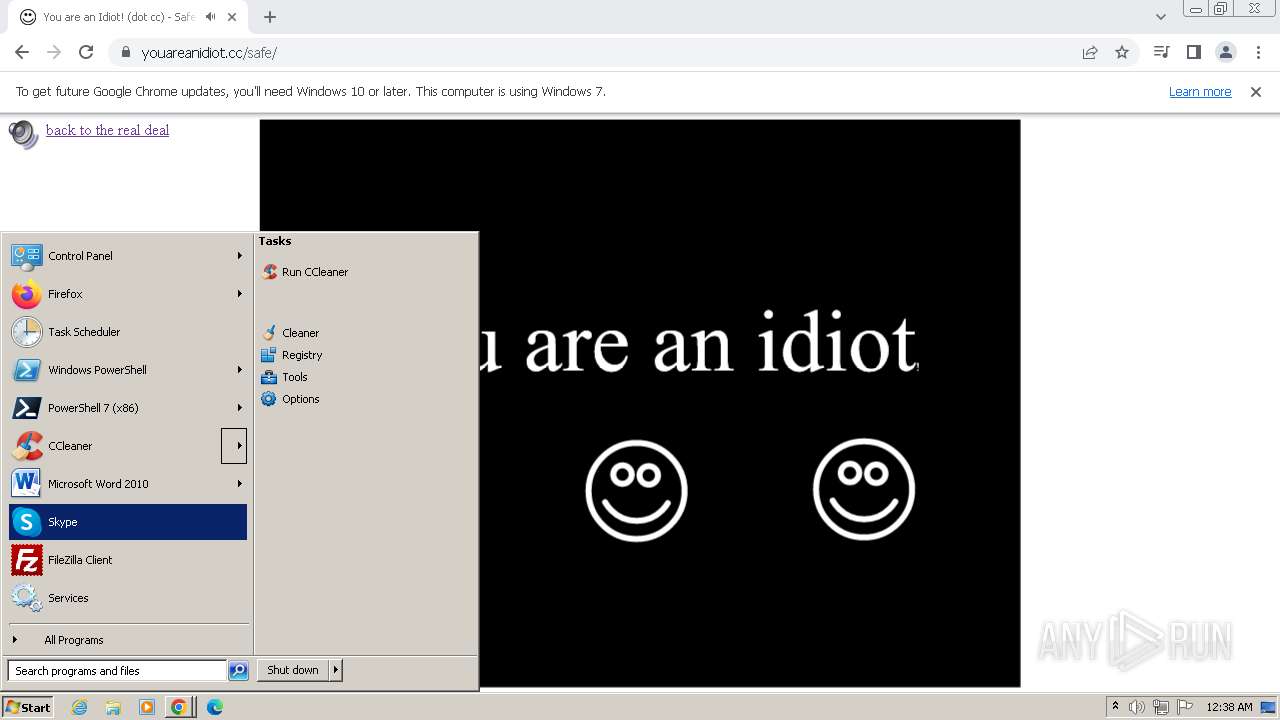Expand CCleaner jump list arrow

coord(234,446)
